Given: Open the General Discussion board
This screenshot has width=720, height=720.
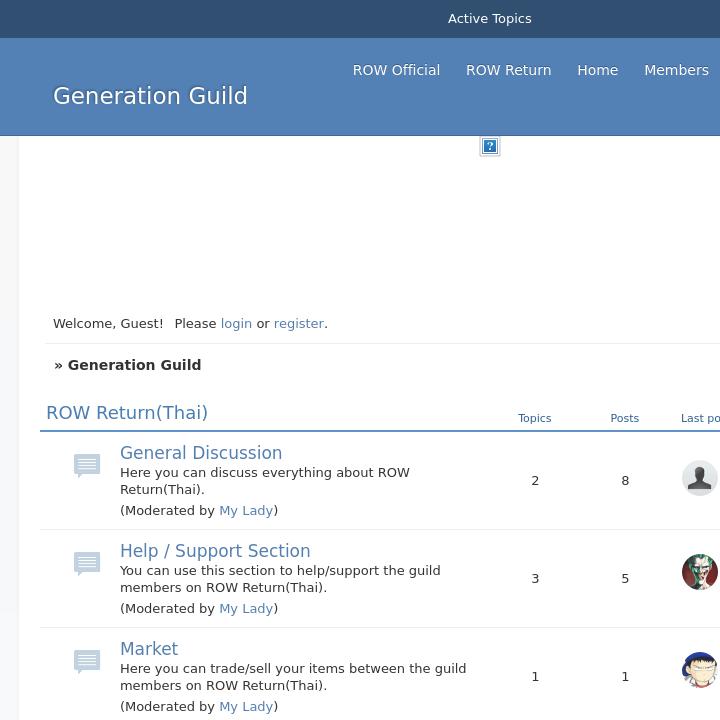Looking at the screenshot, I should point(201,453).
